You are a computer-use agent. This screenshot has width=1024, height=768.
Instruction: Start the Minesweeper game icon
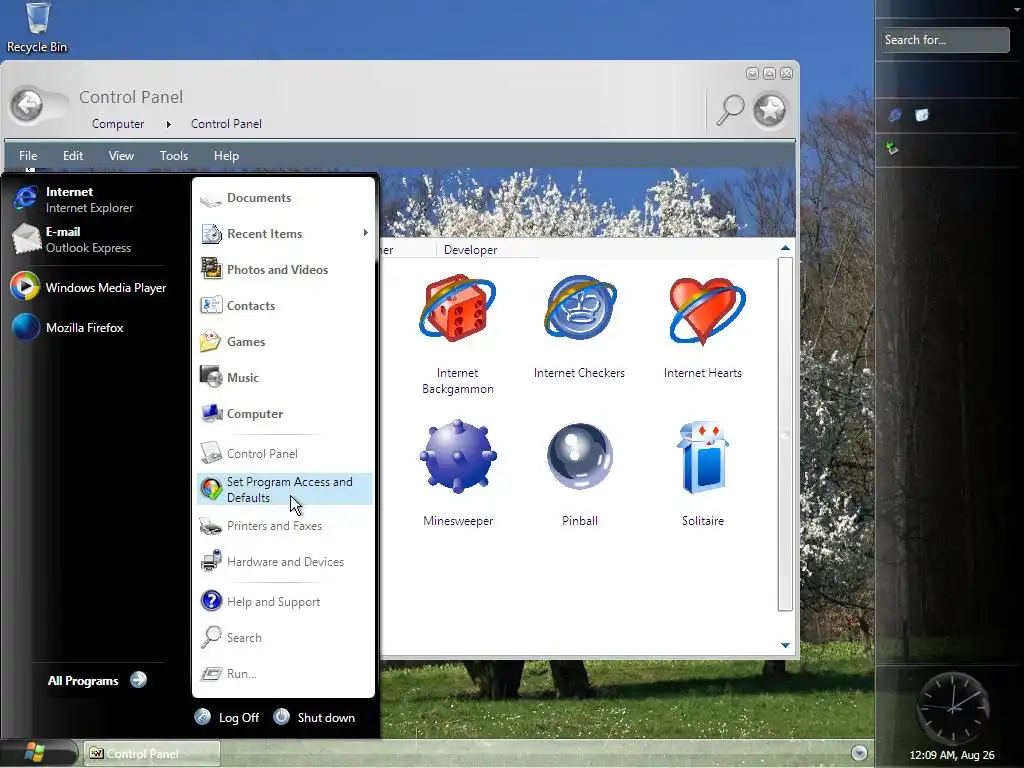[x=458, y=455]
